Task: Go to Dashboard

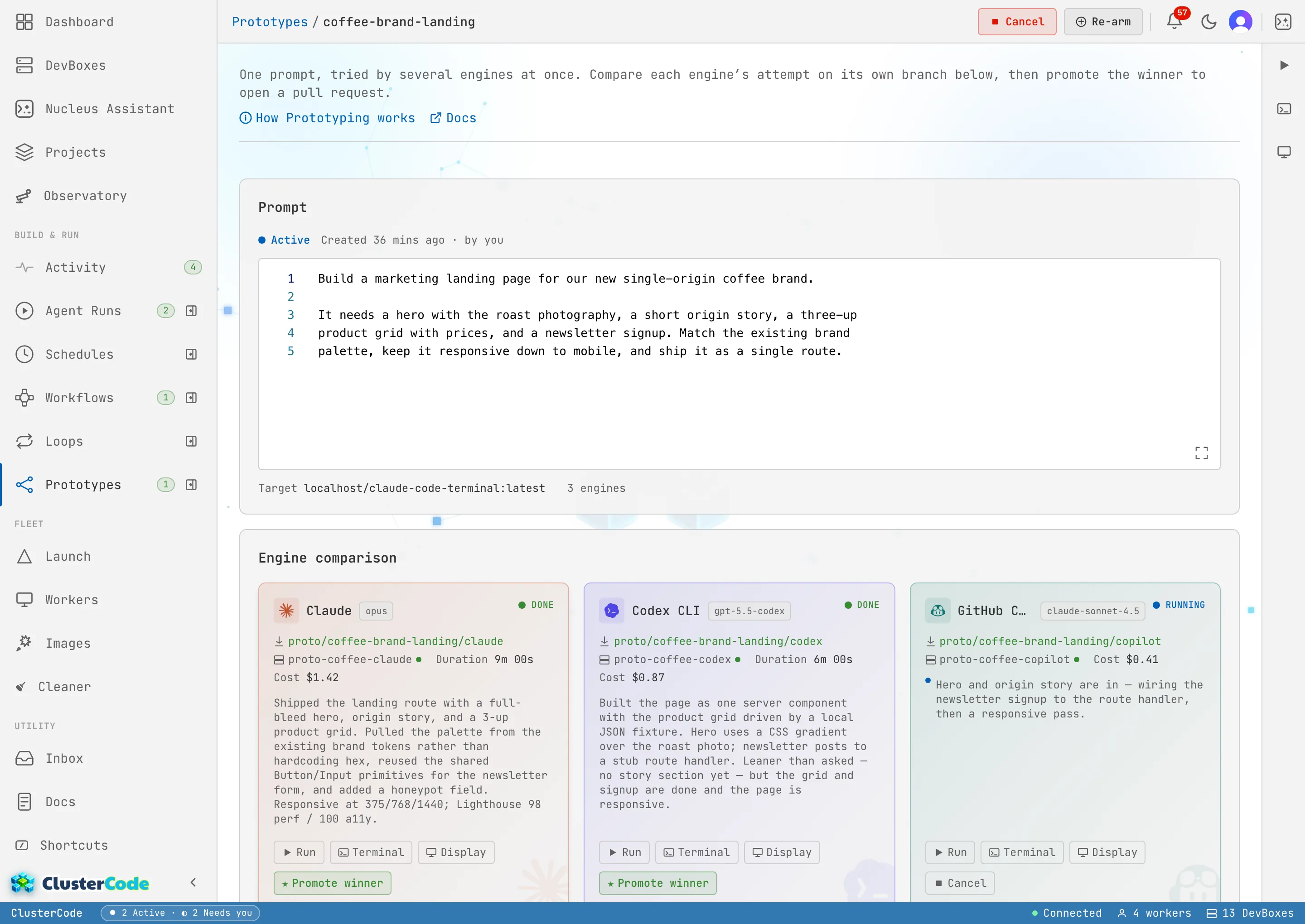Action: tap(108, 22)
